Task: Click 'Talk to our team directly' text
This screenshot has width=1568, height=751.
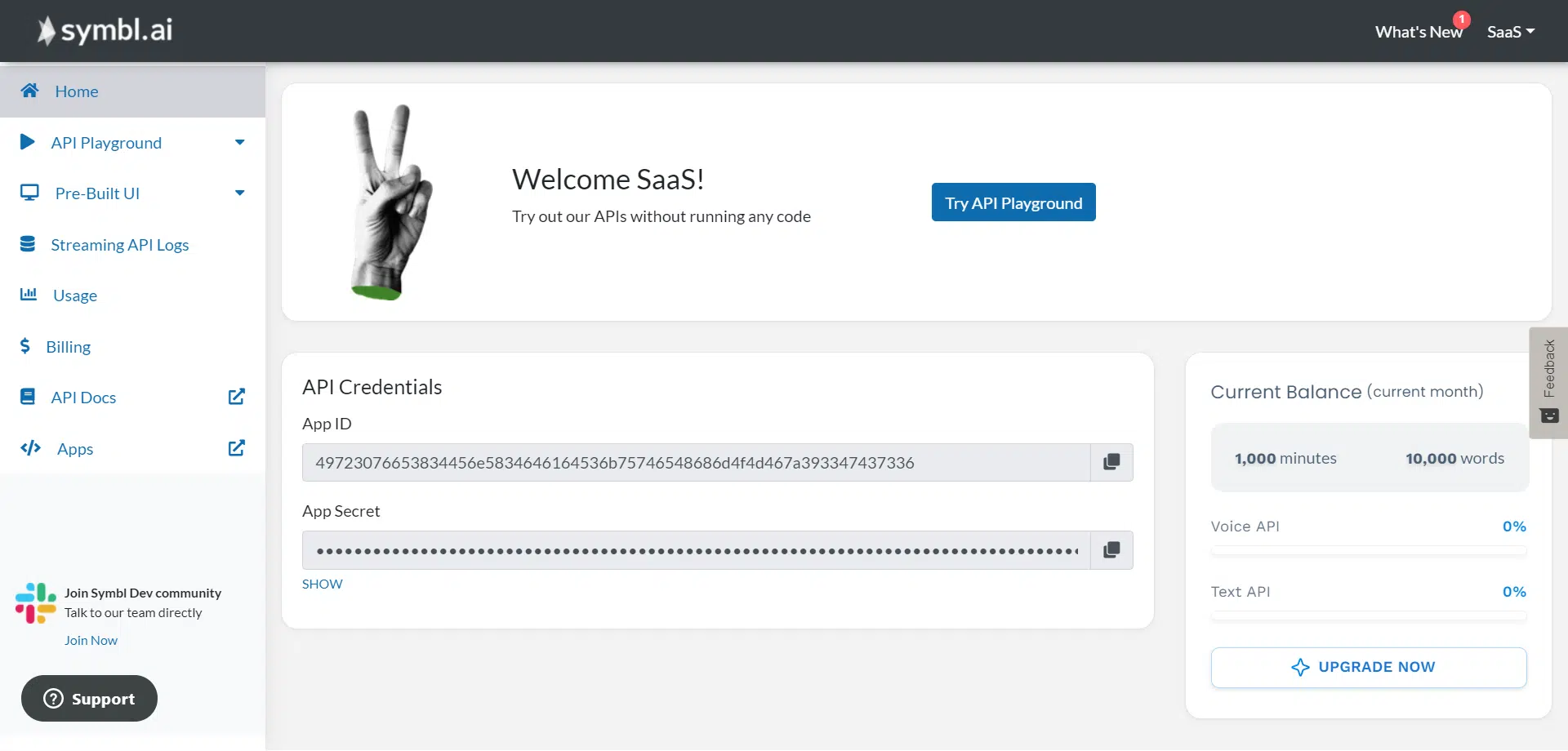Action: point(133,613)
